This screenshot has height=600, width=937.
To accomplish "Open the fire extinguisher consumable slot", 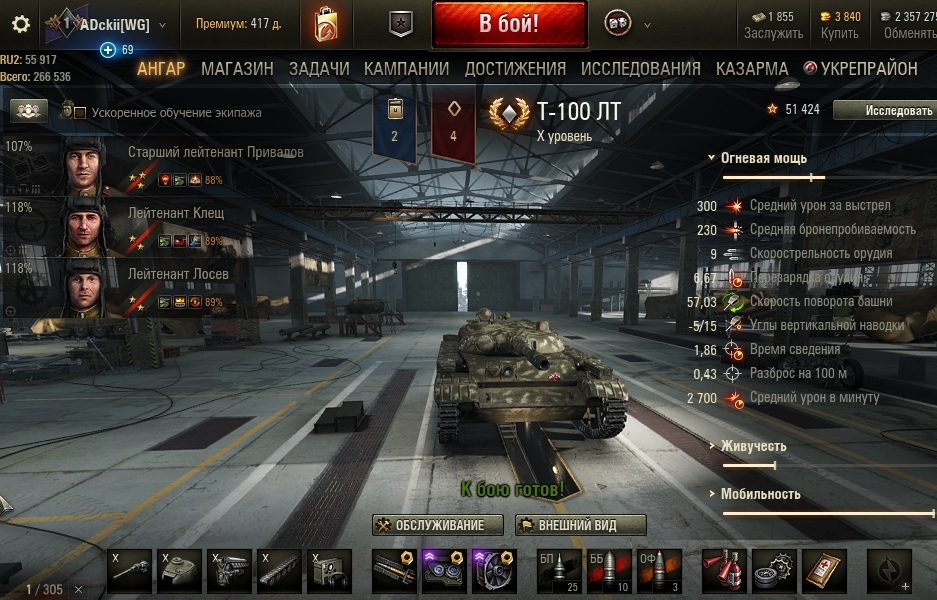I will click(x=724, y=571).
